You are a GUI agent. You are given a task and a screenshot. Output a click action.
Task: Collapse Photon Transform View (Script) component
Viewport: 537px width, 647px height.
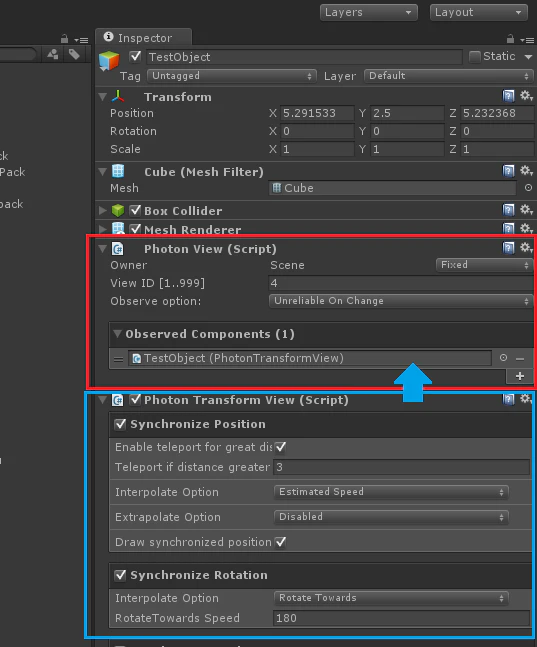[x=102, y=400]
